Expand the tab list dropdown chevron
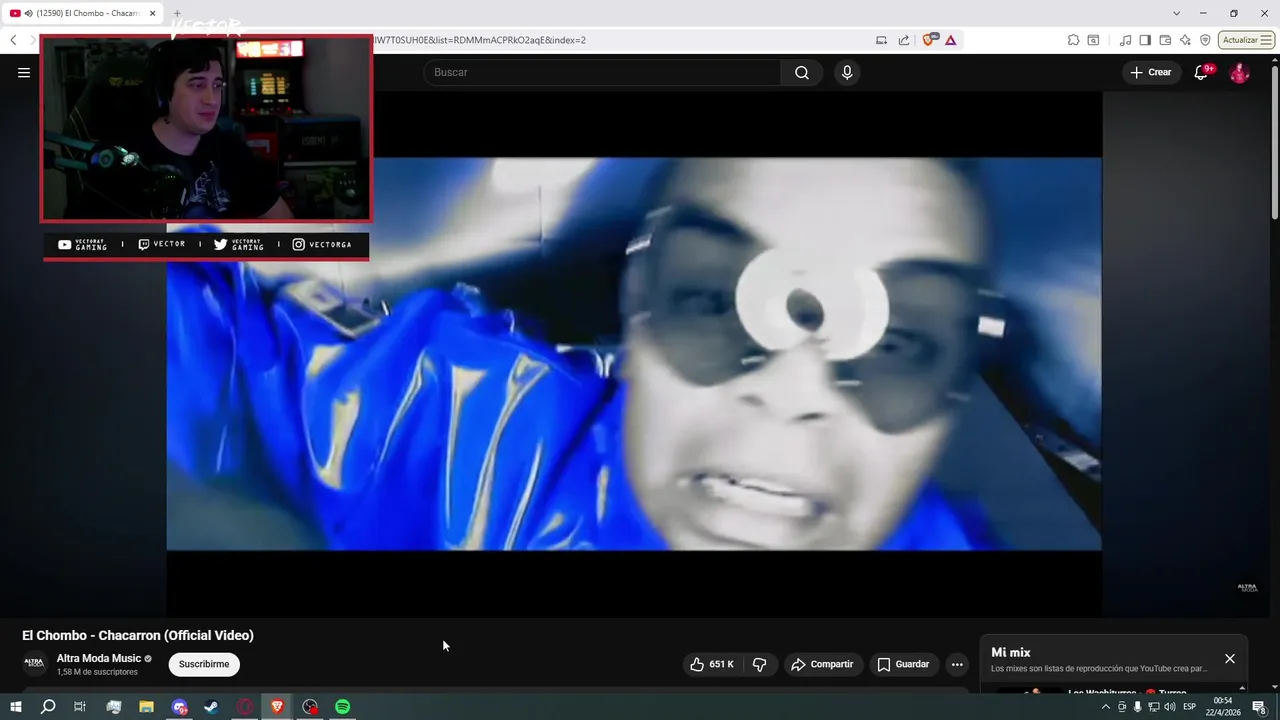The height and width of the screenshot is (720, 1280). tap(1176, 14)
